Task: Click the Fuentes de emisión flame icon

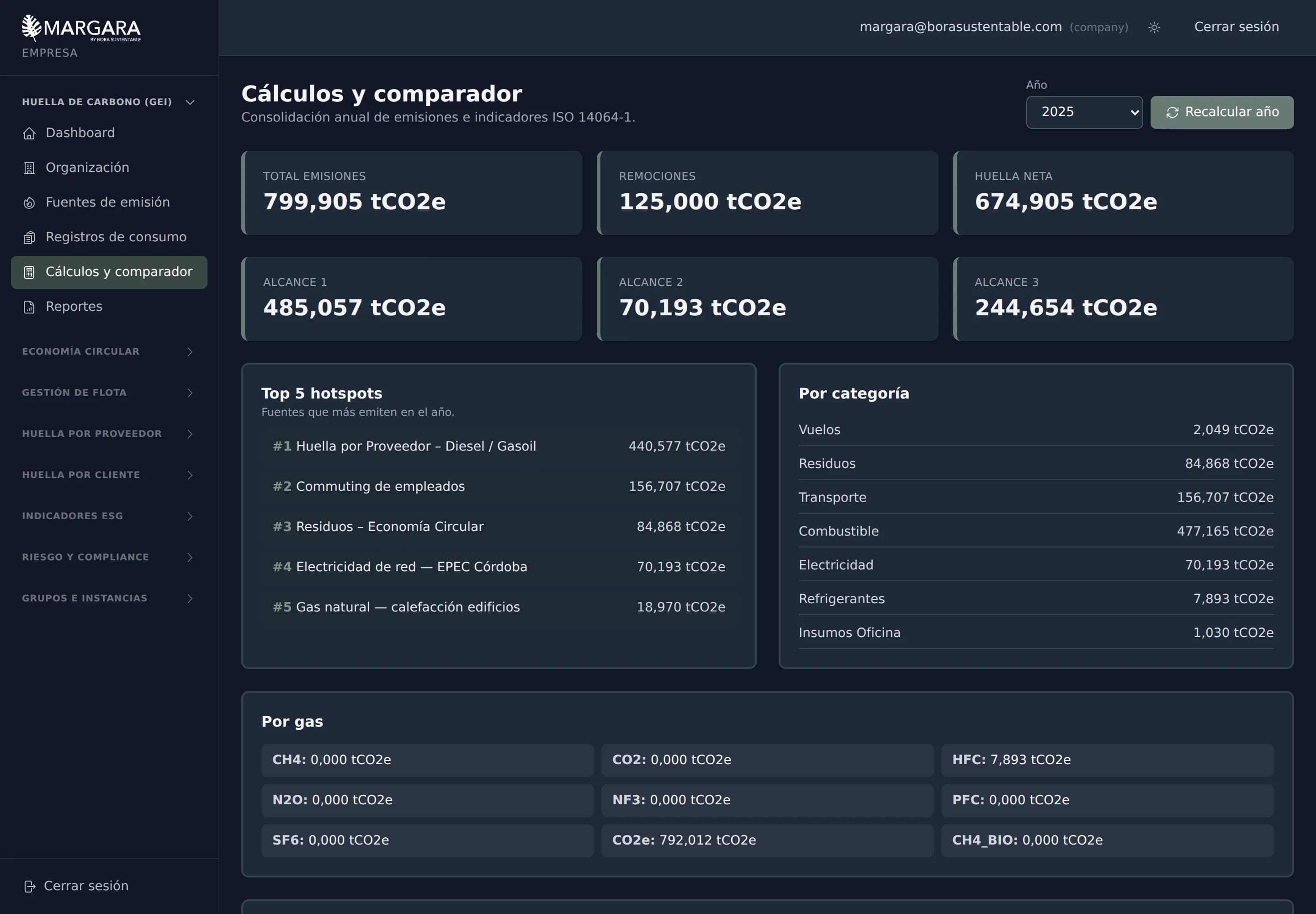Action: pyautogui.click(x=29, y=203)
